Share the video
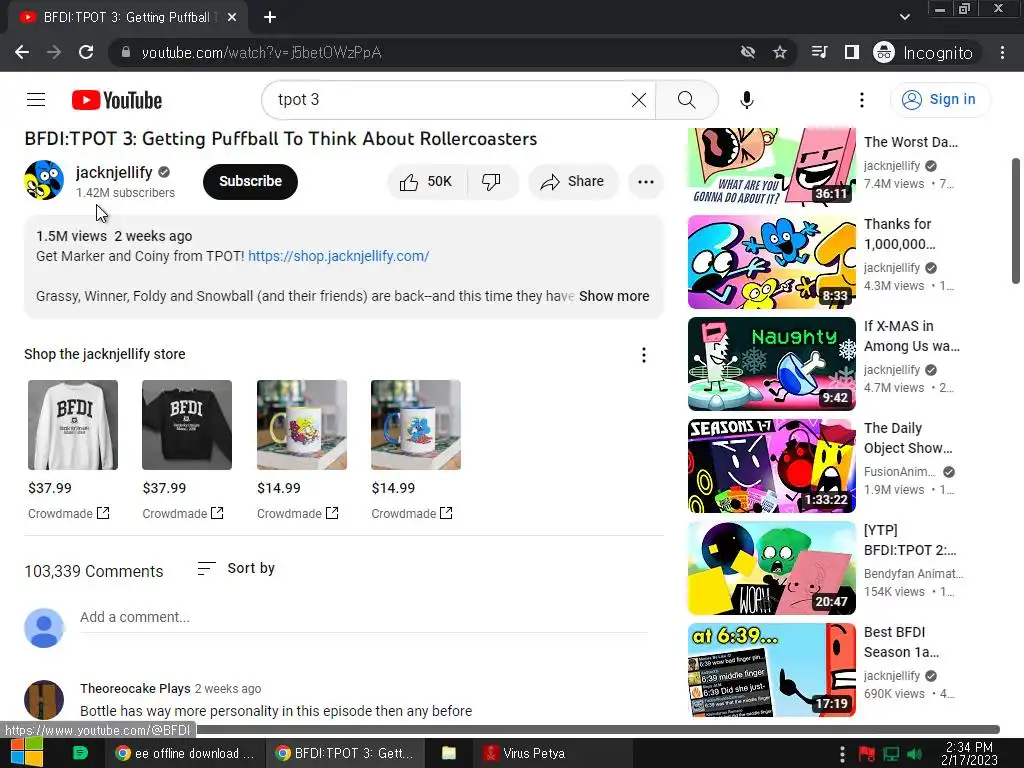The width and height of the screenshot is (1024, 768). (573, 182)
